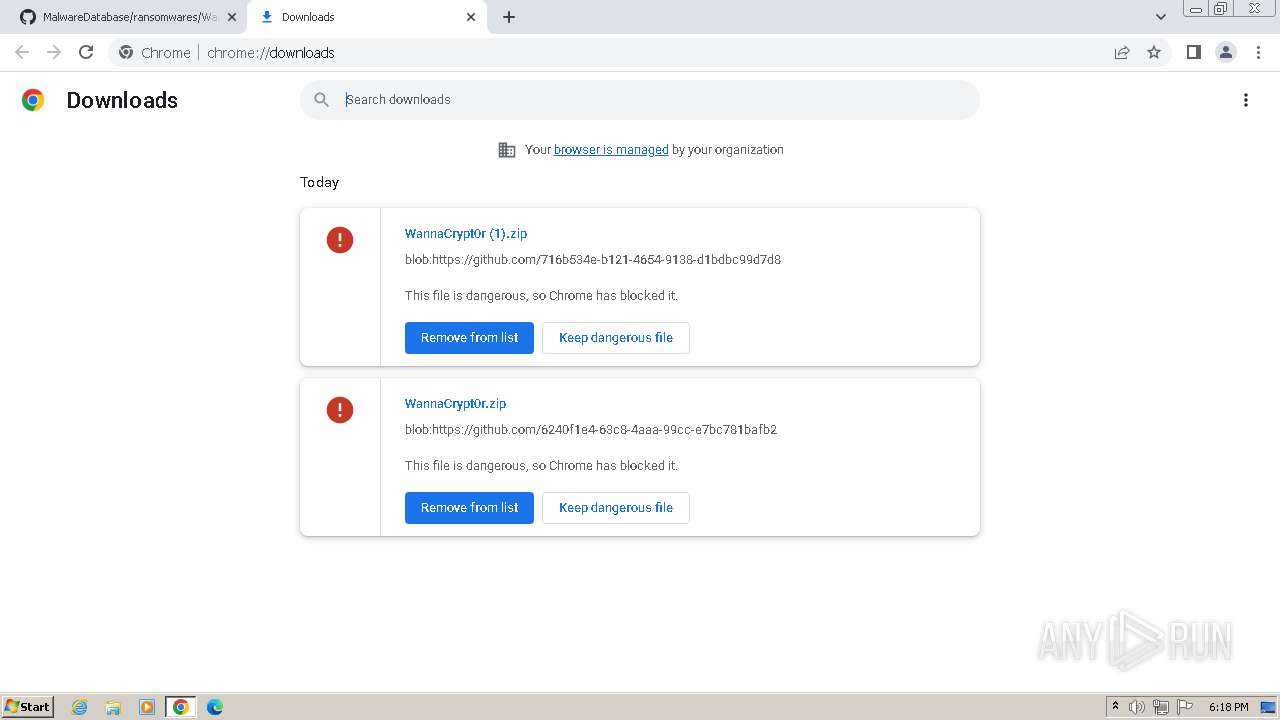Screen dimensions: 1280x720
Task: Open the volume speaker tray icon
Action: [x=1137, y=707]
